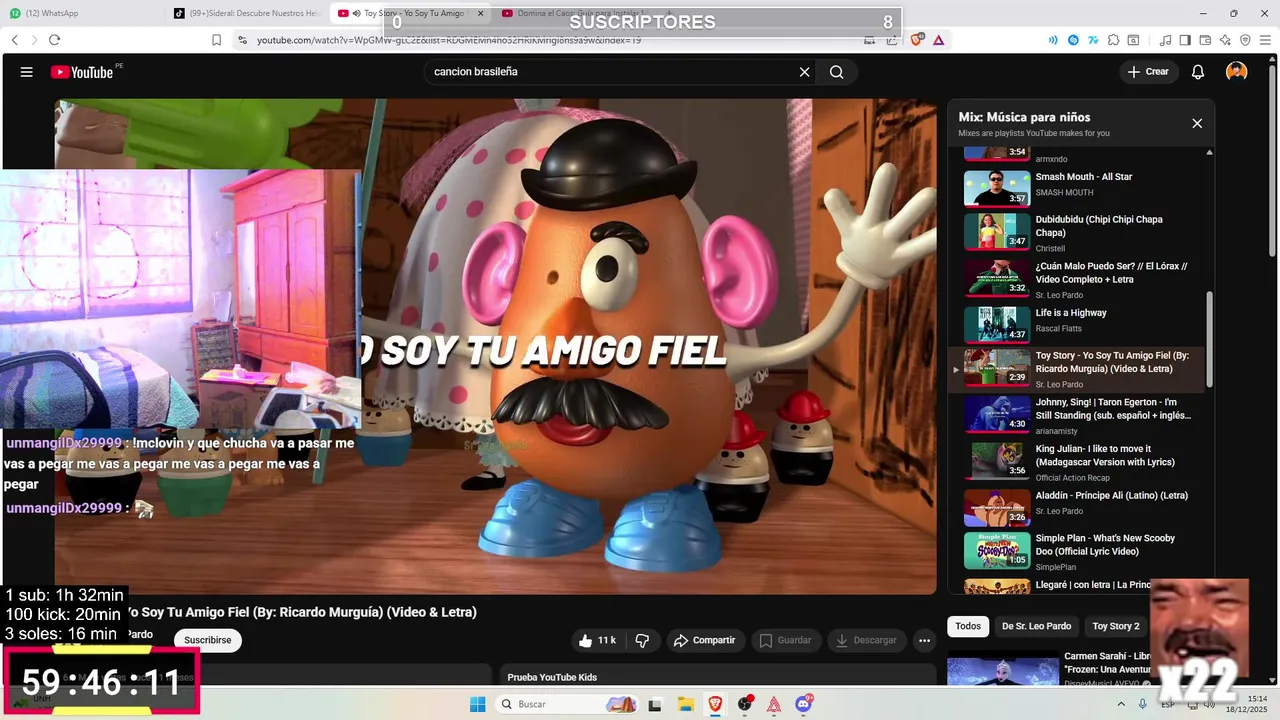Open the Windows Start menu
The image size is (1280, 720).
point(477,704)
